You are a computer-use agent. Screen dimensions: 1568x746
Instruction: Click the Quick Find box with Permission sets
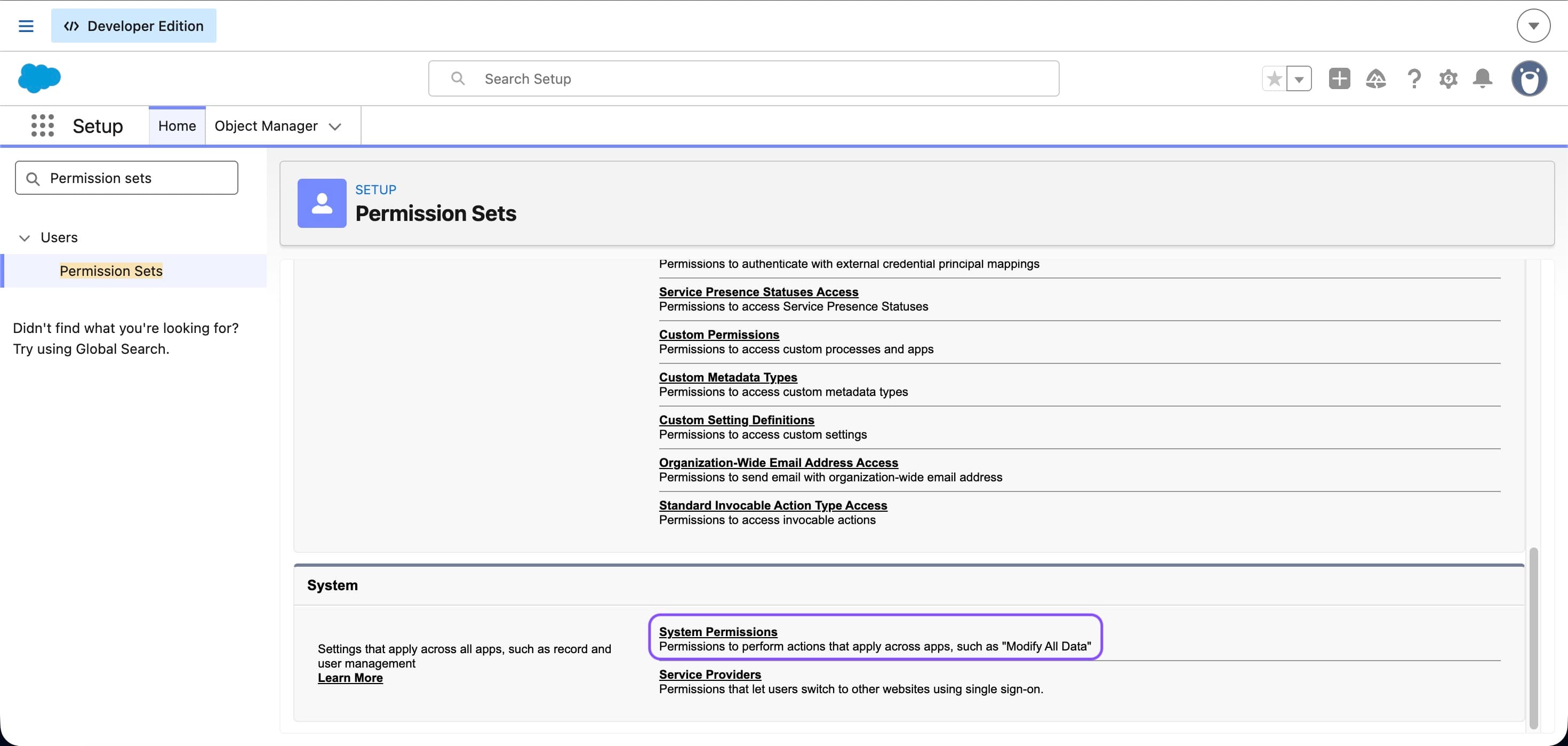click(x=126, y=178)
